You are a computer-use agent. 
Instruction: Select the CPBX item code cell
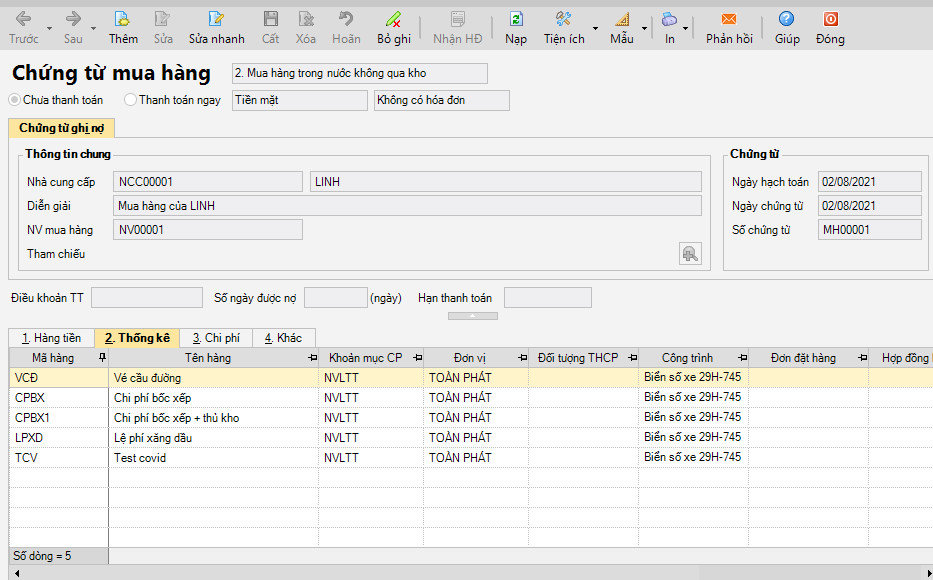tap(59, 397)
